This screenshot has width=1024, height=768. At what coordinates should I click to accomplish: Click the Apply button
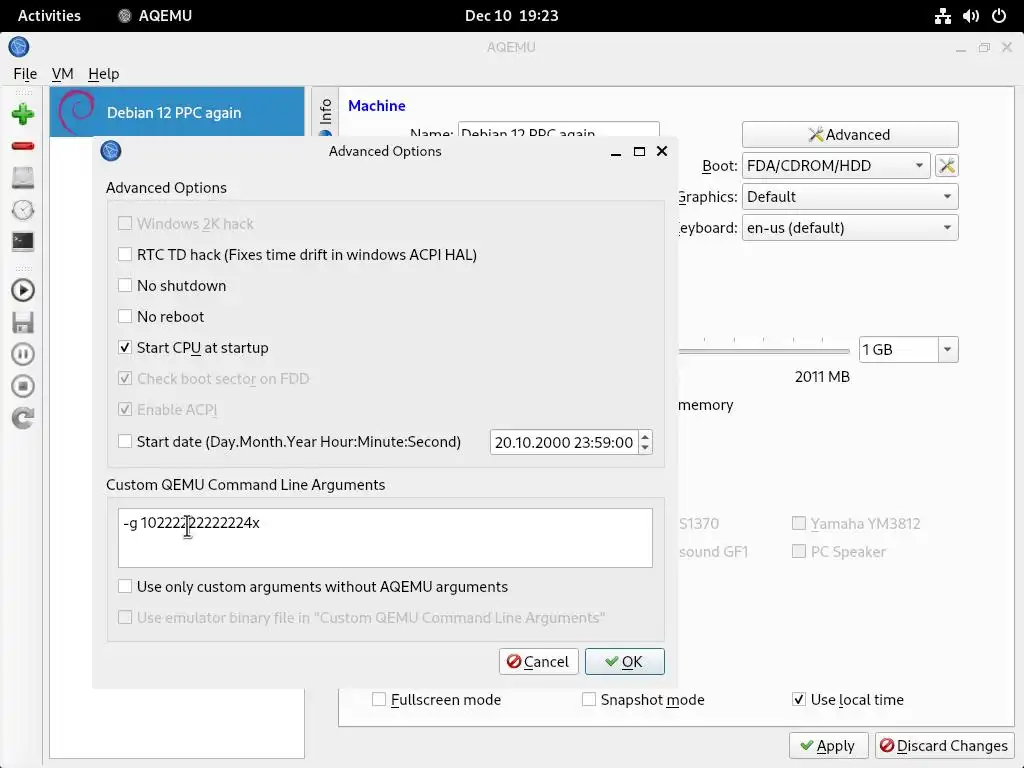pos(828,746)
